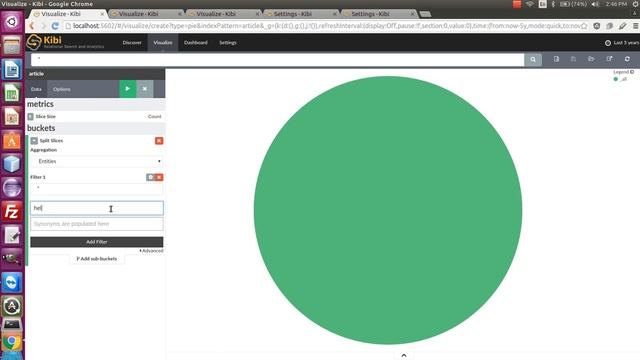Open the Dashboard page
The width and height of the screenshot is (640, 360).
[196, 42]
